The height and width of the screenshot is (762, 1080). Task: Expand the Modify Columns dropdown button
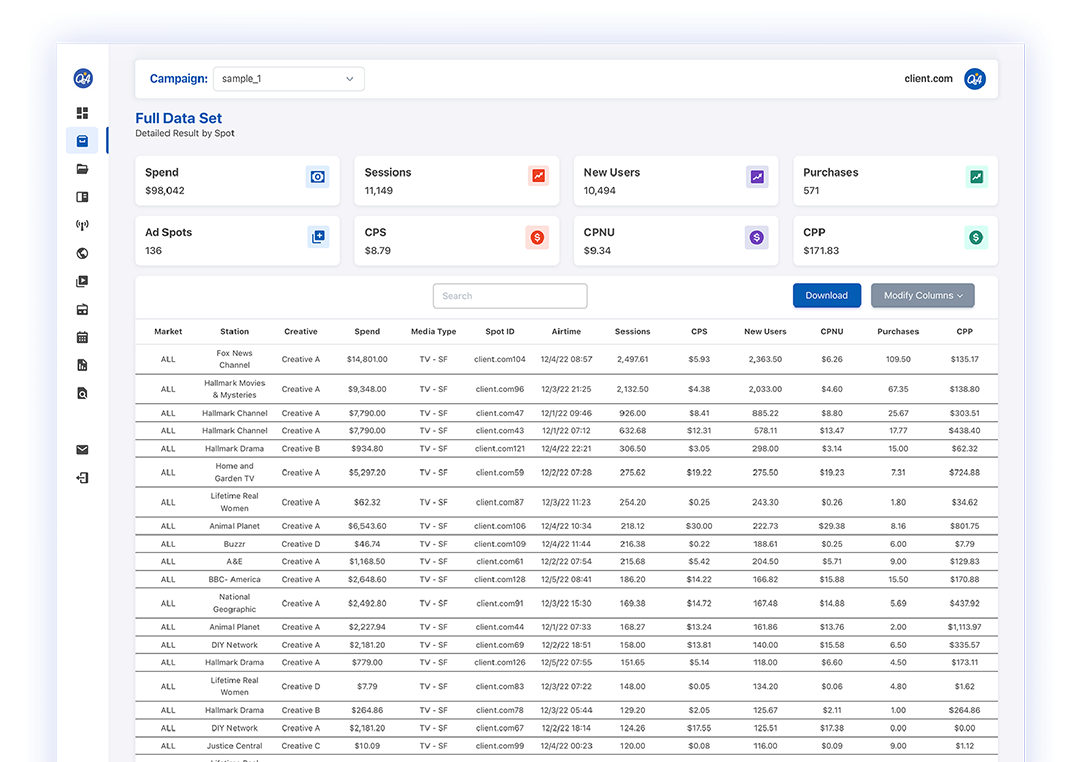coord(922,296)
